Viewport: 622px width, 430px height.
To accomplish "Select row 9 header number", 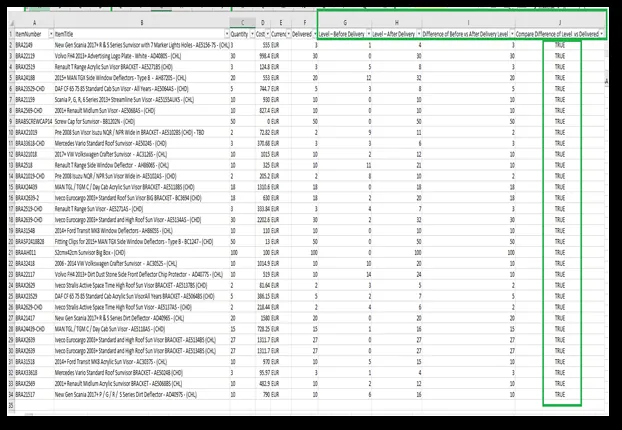I will pyautogui.click(x=11, y=121).
